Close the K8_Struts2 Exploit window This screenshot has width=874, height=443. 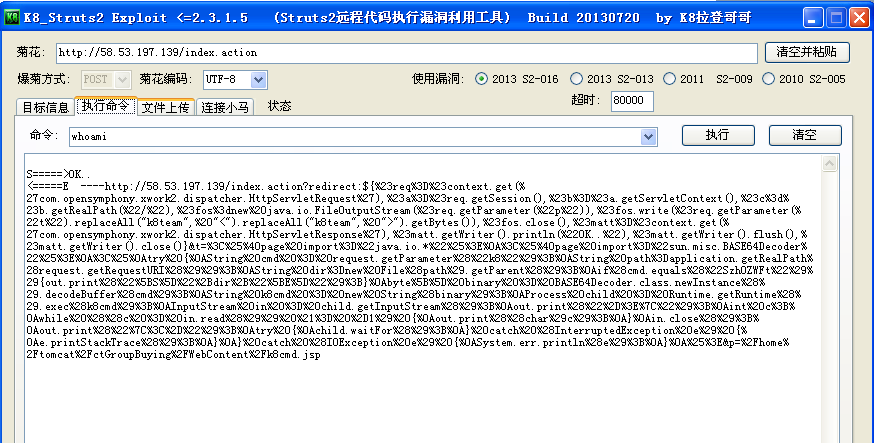(859, 18)
